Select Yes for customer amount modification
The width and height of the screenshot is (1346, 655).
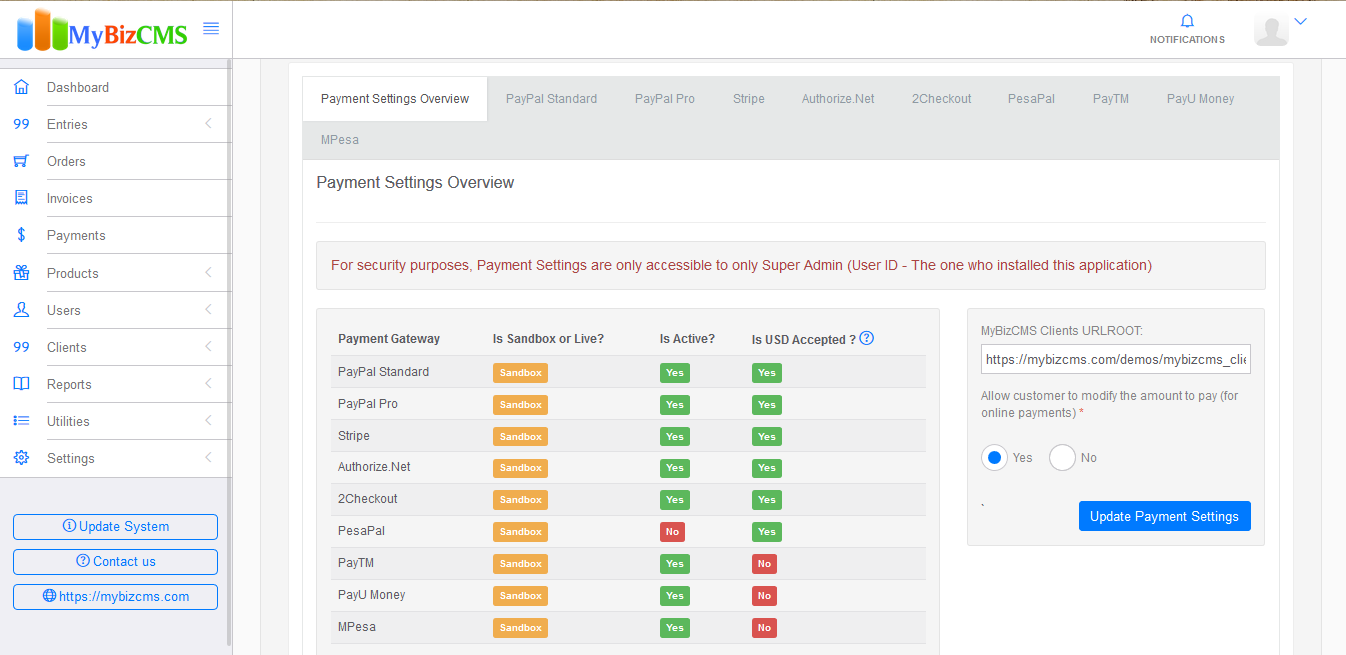tap(994, 458)
